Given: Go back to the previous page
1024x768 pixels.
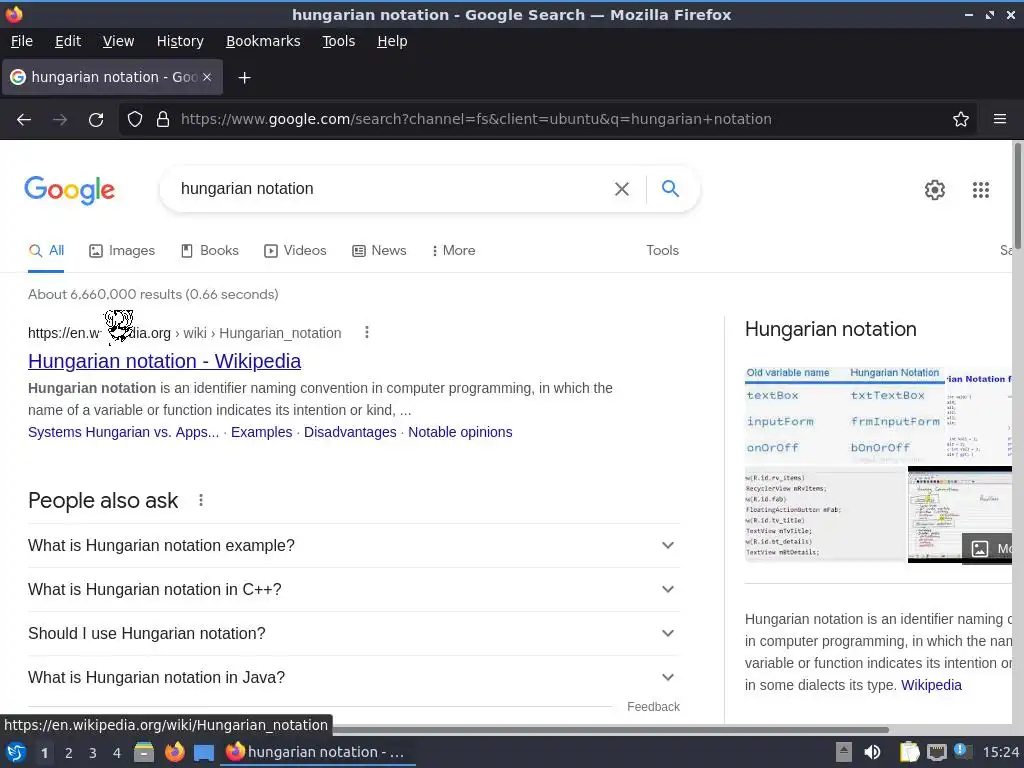Looking at the screenshot, I should click(x=24, y=120).
